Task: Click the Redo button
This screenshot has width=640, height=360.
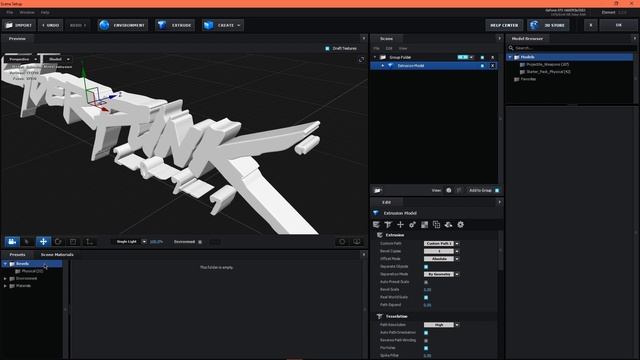Action: tap(78, 25)
